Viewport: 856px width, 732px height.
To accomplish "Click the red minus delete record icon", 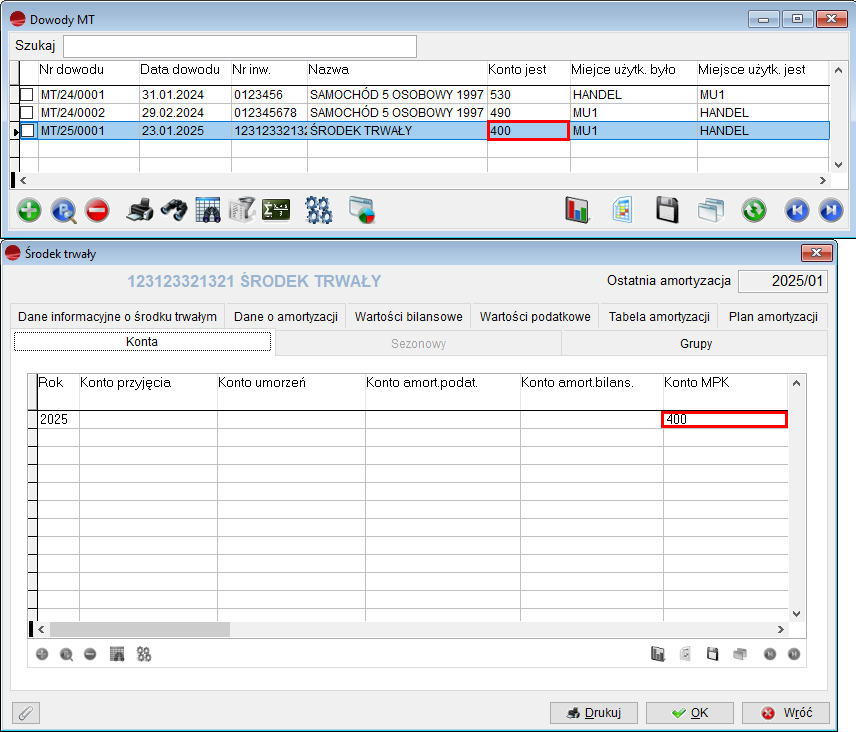I will point(97,210).
